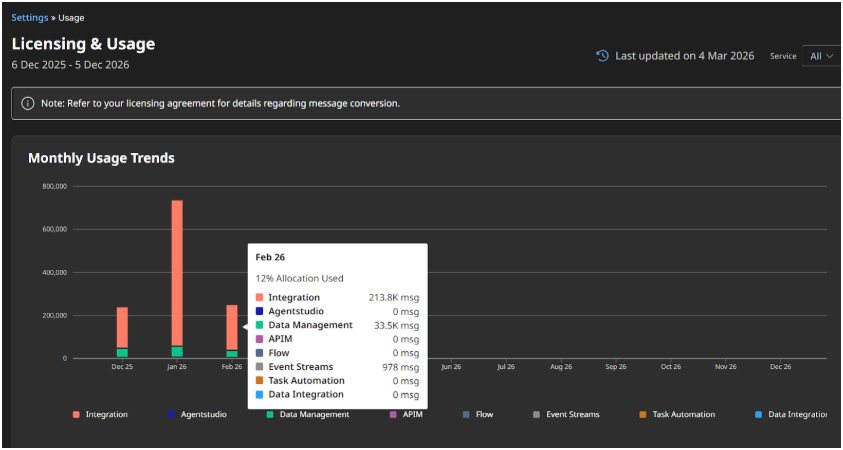
Task: Click the Event Streams swatch in tooltip
Action: [260, 367]
